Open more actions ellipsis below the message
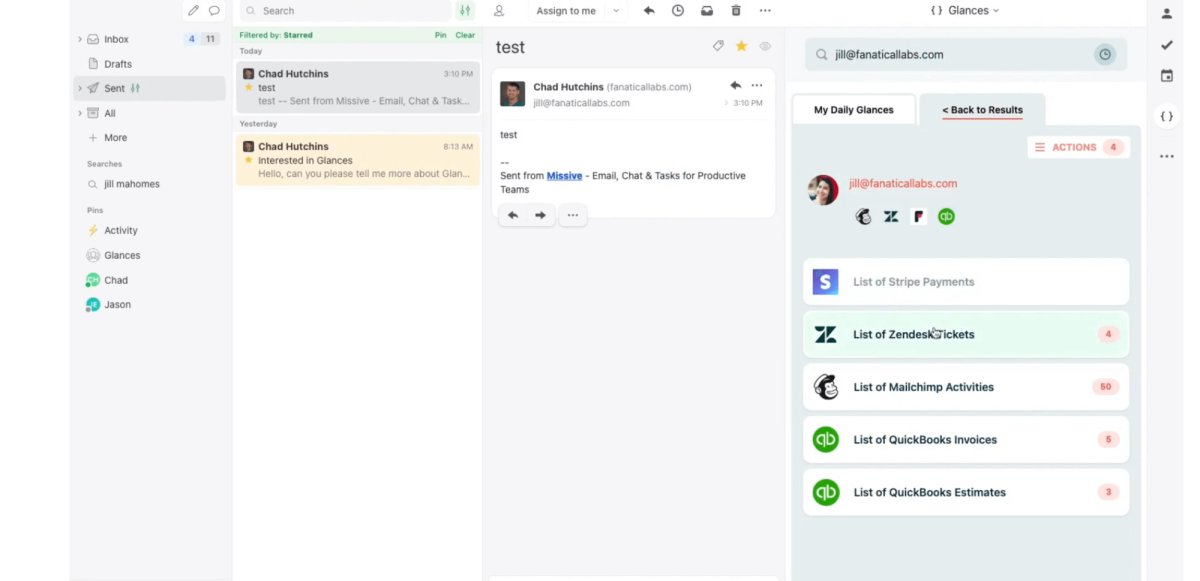The width and height of the screenshot is (1200, 581). (572, 215)
